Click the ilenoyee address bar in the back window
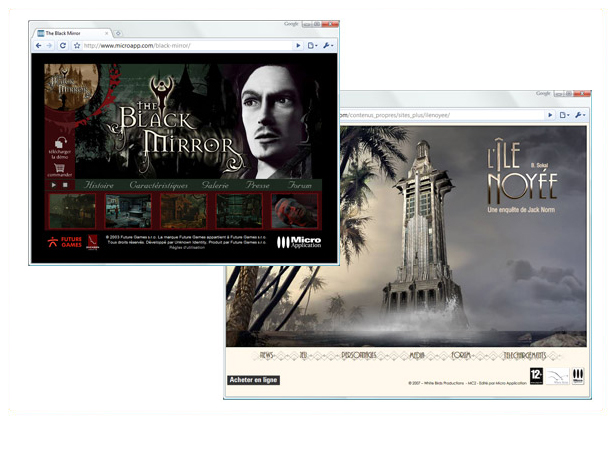Image resolution: width=612 pixels, height=450 pixels. pos(441,115)
